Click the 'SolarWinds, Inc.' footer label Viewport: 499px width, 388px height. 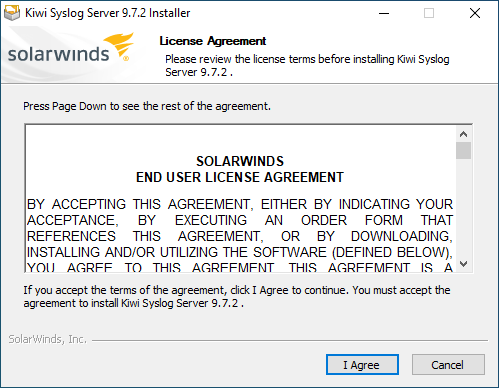tap(47, 339)
